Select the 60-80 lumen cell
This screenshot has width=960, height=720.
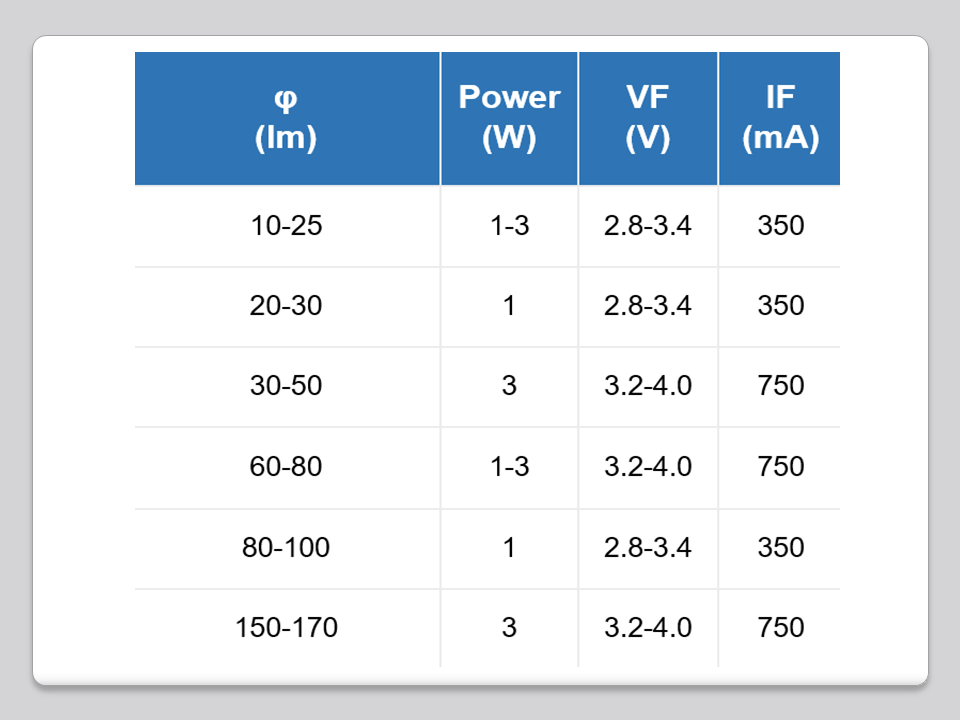click(286, 467)
